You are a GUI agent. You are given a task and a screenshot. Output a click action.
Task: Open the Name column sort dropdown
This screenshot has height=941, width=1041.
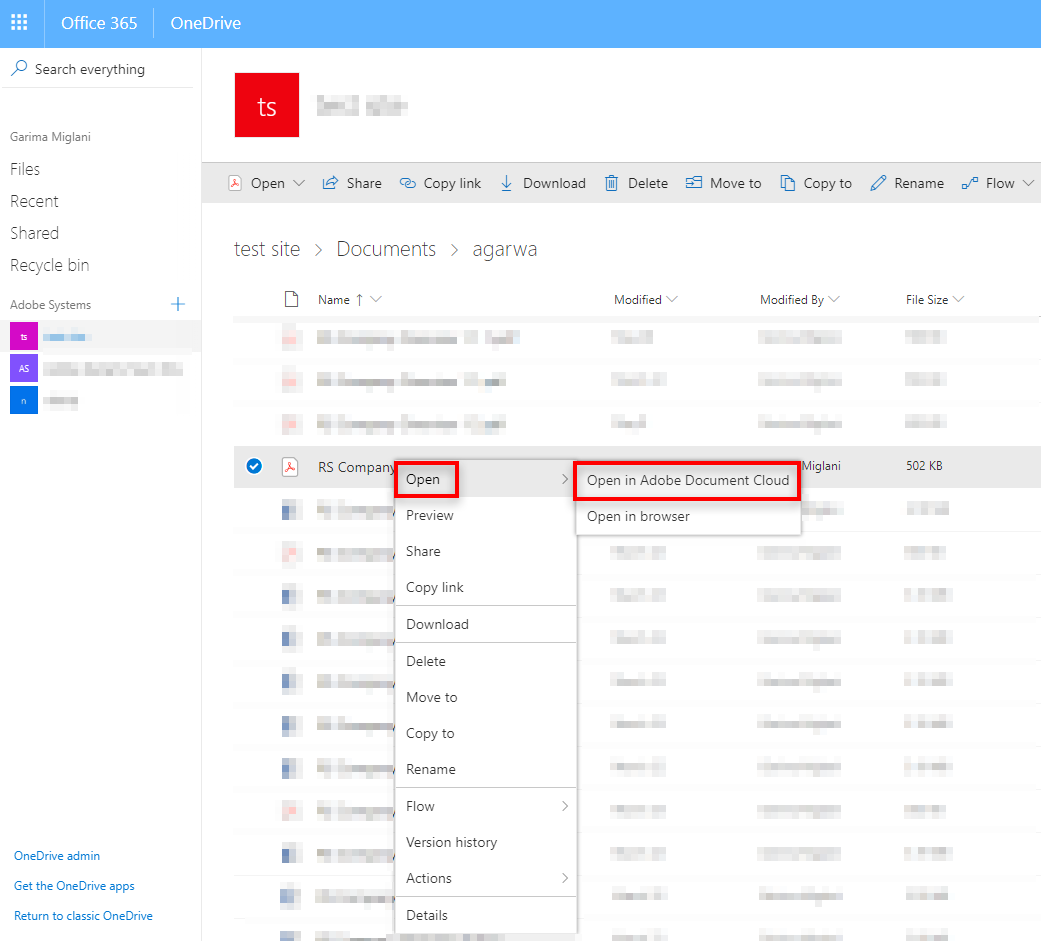(x=376, y=299)
